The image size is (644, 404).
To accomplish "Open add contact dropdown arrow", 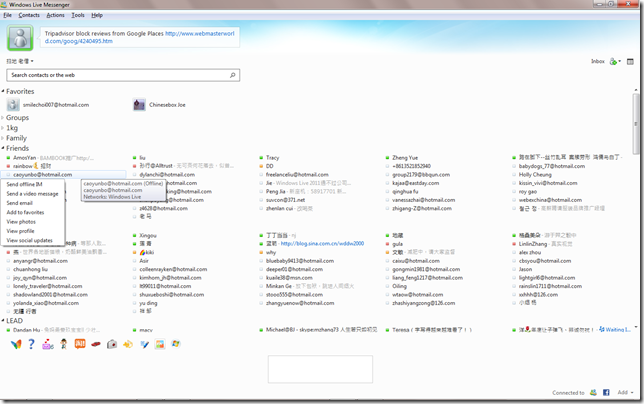I will click(x=619, y=62).
